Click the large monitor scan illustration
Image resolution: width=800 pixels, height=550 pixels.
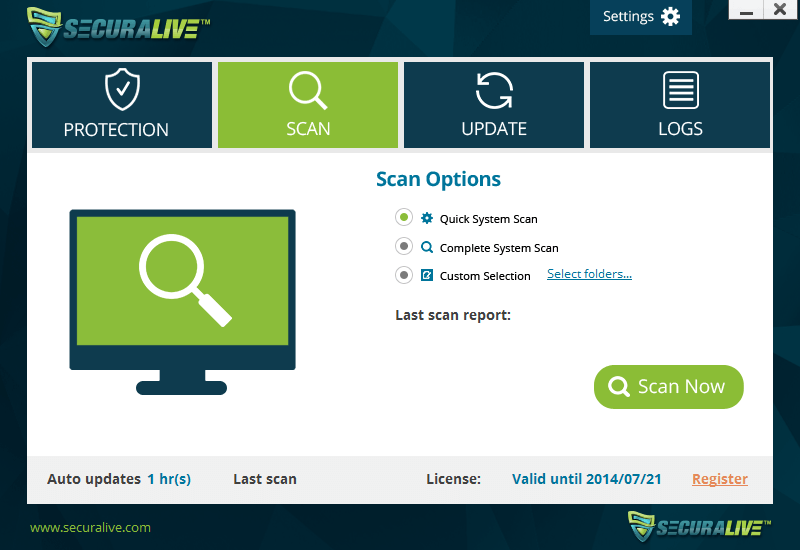tap(182, 302)
